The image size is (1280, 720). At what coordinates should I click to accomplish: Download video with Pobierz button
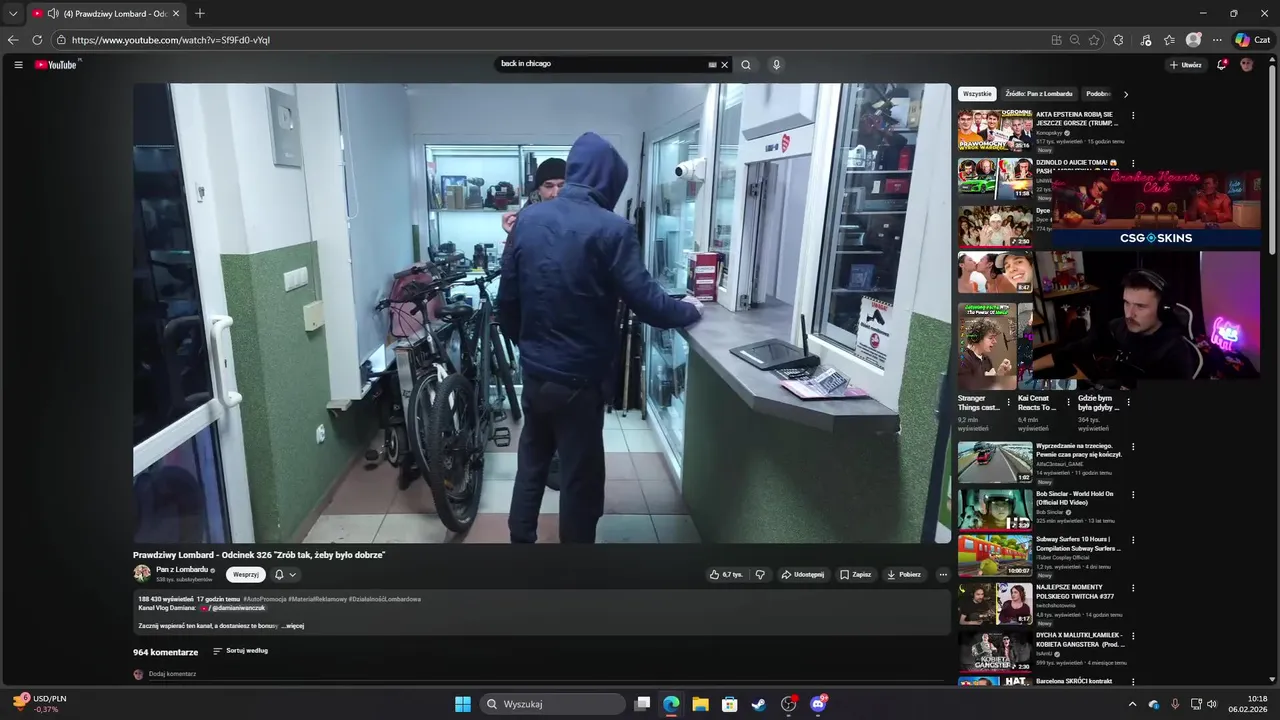point(903,575)
